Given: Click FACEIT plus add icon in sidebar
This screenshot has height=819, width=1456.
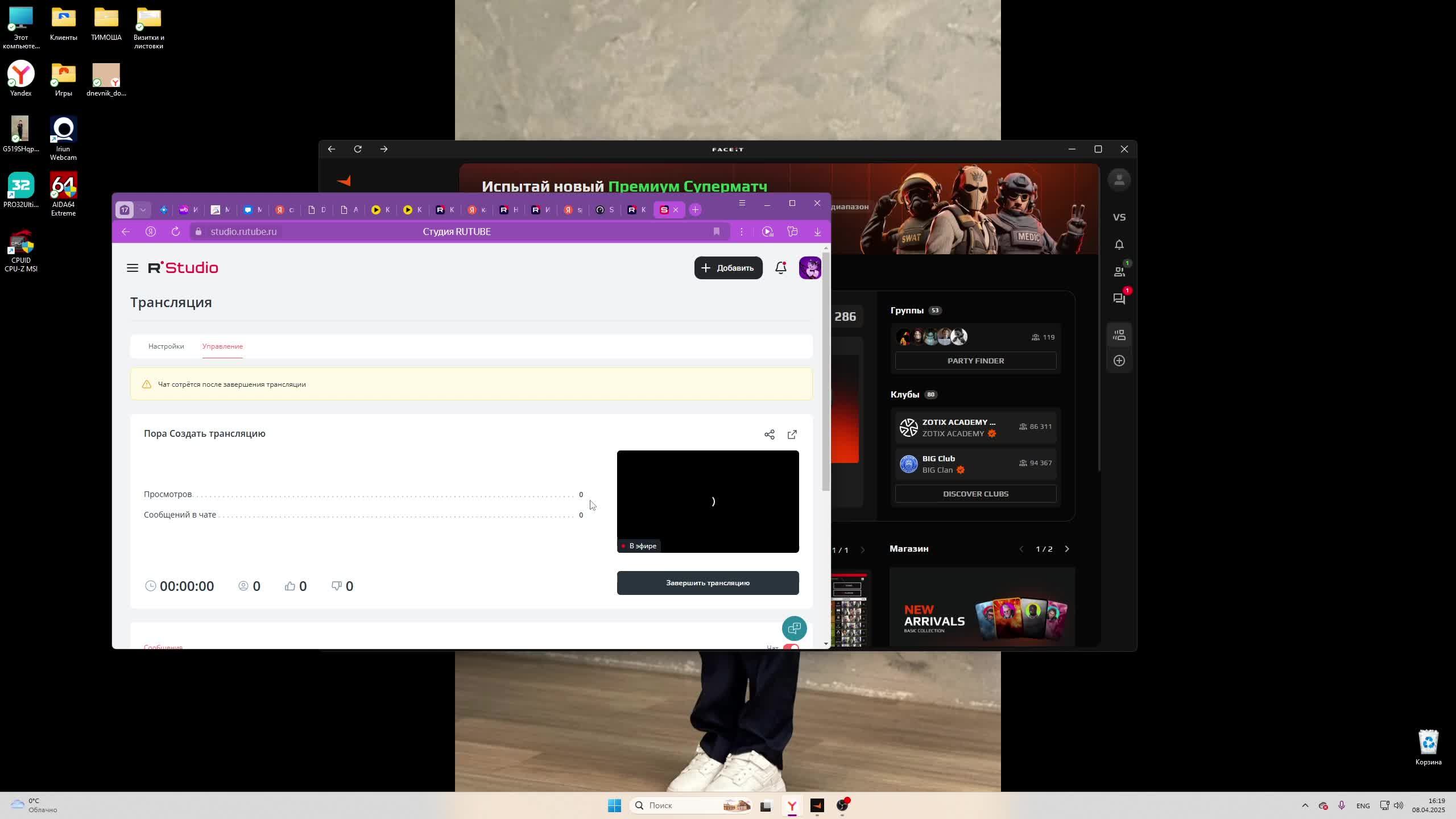Looking at the screenshot, I should pyautogui.click(x=1119, y=361).
